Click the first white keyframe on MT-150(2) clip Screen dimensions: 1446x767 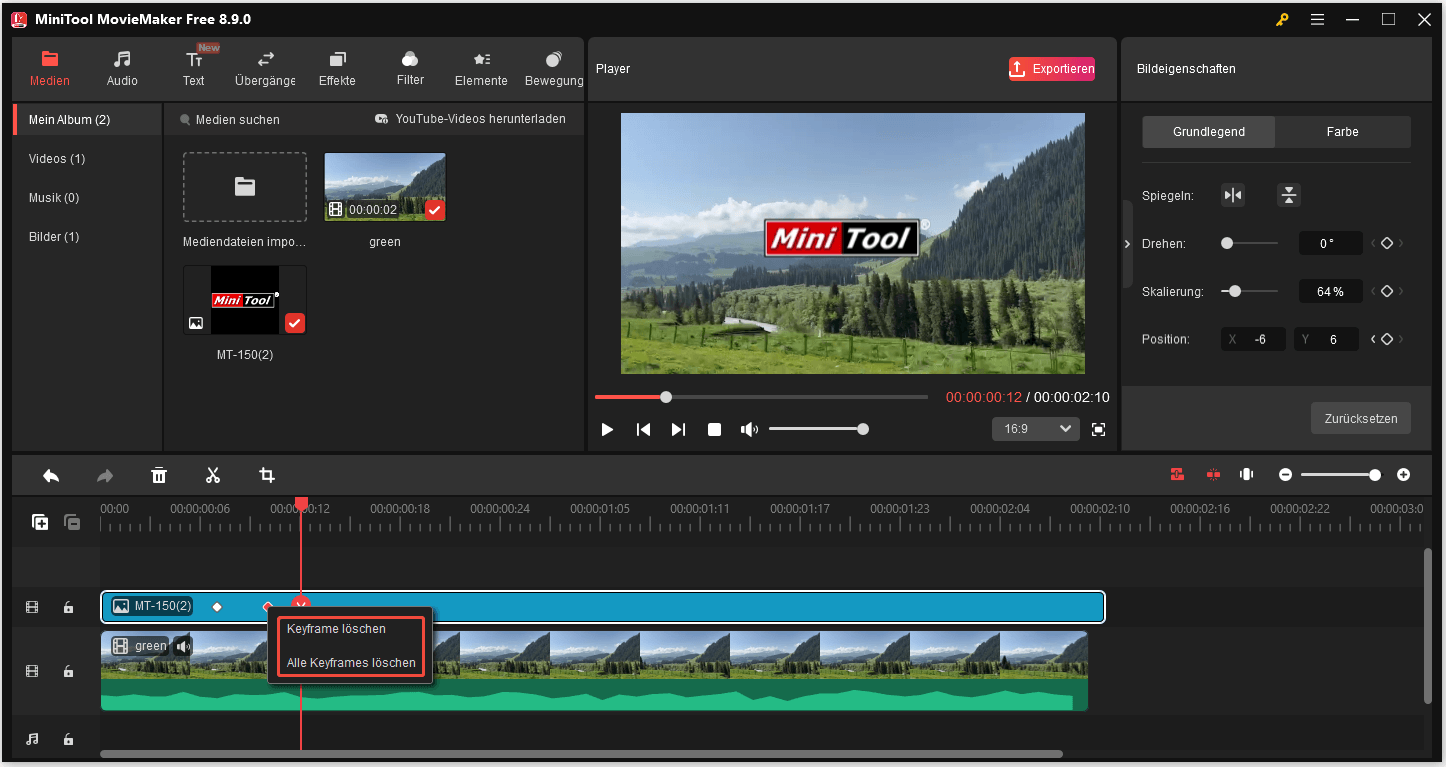(x=217, y=607)
